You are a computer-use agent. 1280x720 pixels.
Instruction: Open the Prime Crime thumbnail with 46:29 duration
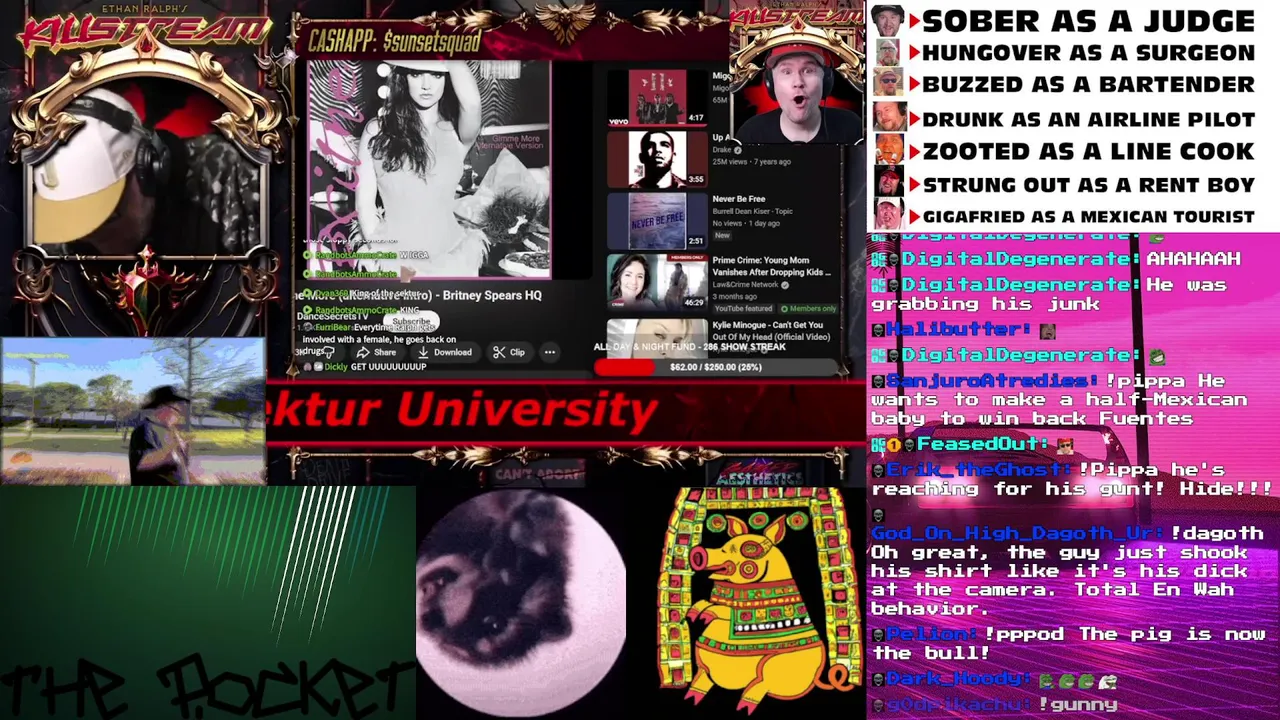(656, 281)
